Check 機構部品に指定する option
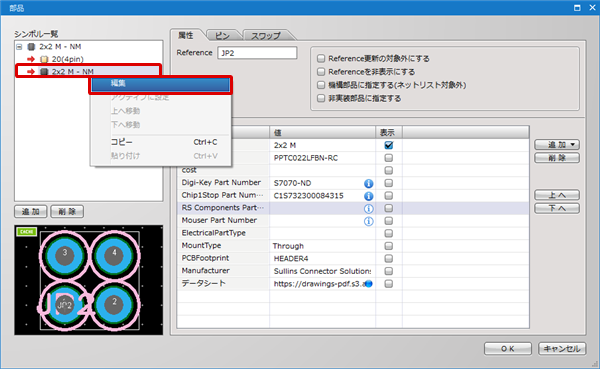This screenshot has height=369, width=600. pos(321,85)
